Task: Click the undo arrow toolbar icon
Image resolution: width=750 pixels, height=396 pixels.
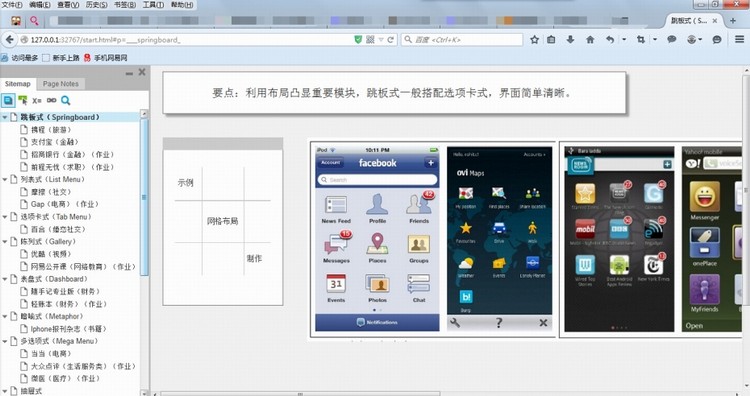Action: pos(610,40)
